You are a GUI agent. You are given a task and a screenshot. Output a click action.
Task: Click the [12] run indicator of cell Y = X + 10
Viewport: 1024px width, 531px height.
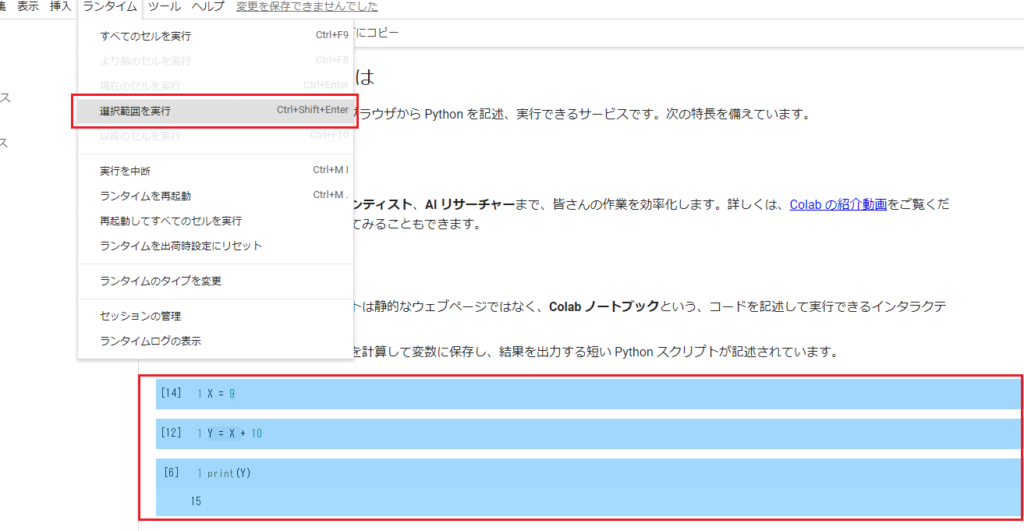[171, 433]
